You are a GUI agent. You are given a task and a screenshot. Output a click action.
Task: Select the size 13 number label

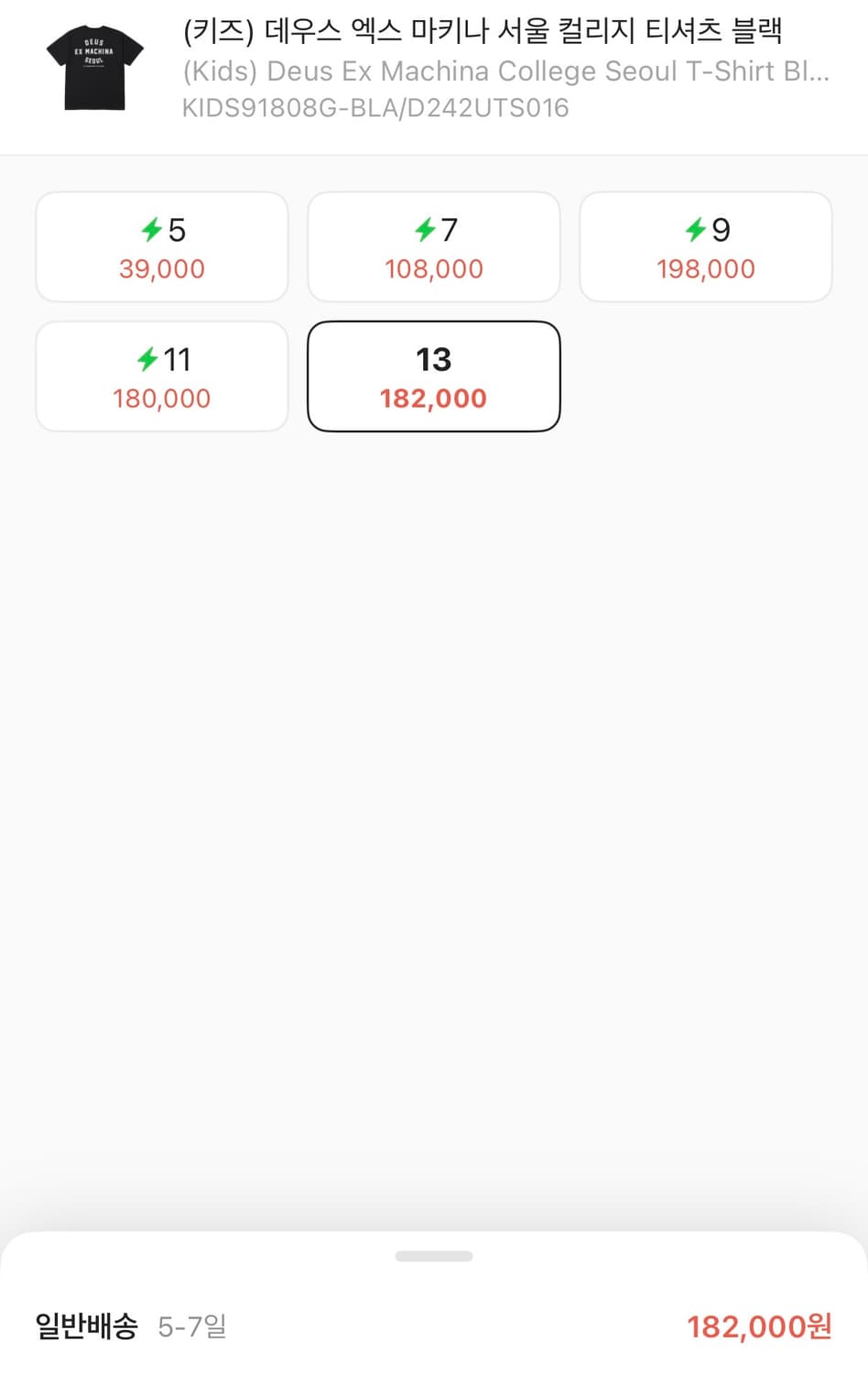[x=433, y=359]
